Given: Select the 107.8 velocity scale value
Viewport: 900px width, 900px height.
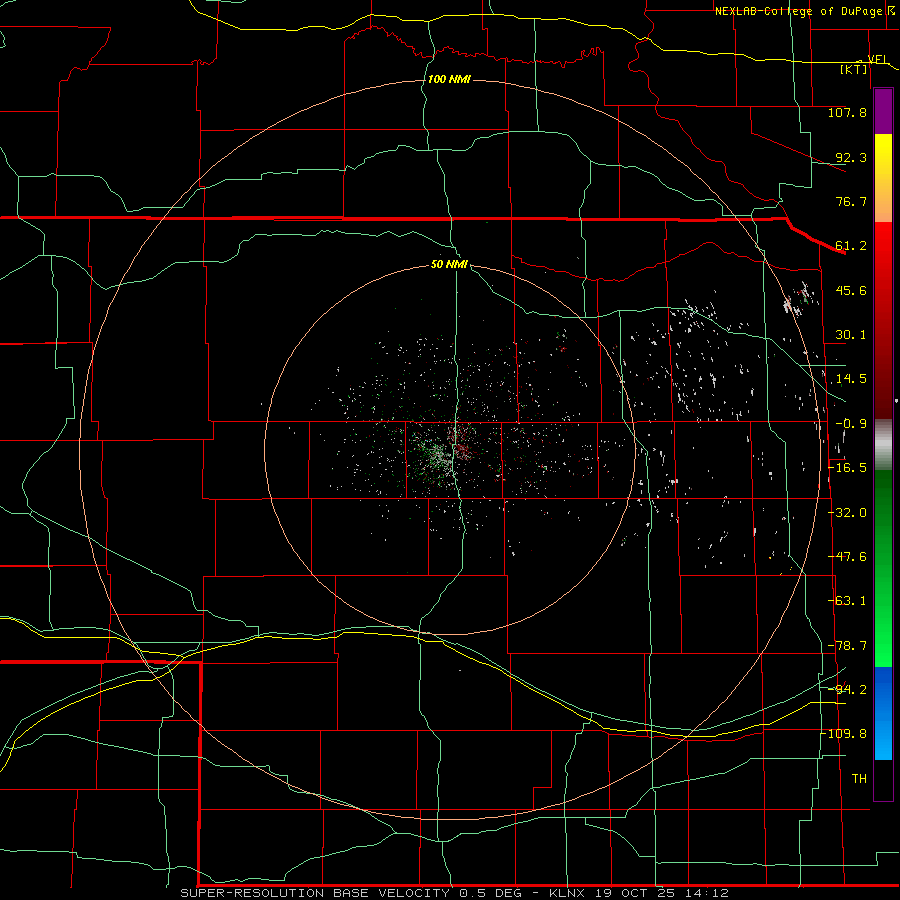Looking at the screenshot, I should 847,112.
